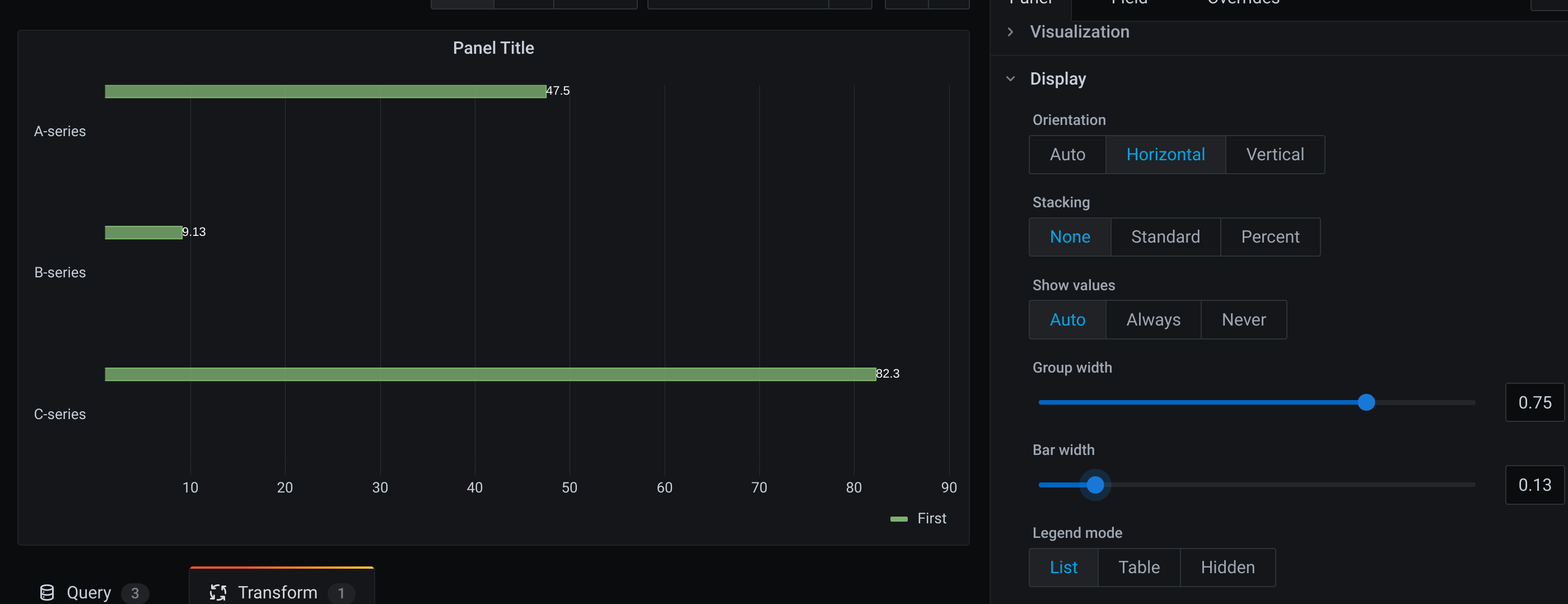Set Show values to Auto
Screen dimensions: 1568x604
1067,320
